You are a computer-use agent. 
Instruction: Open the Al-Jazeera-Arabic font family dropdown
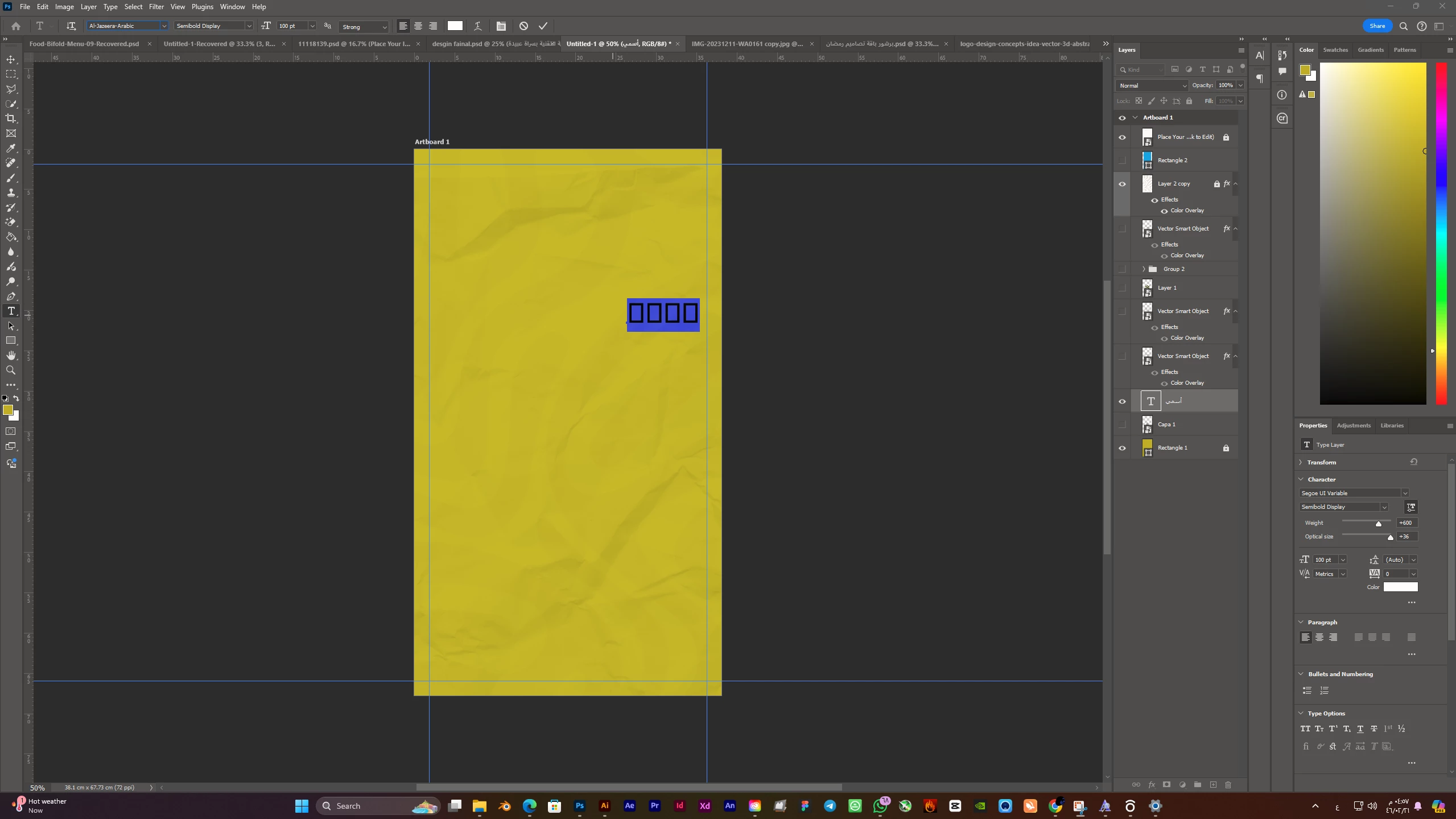(164, 26)
